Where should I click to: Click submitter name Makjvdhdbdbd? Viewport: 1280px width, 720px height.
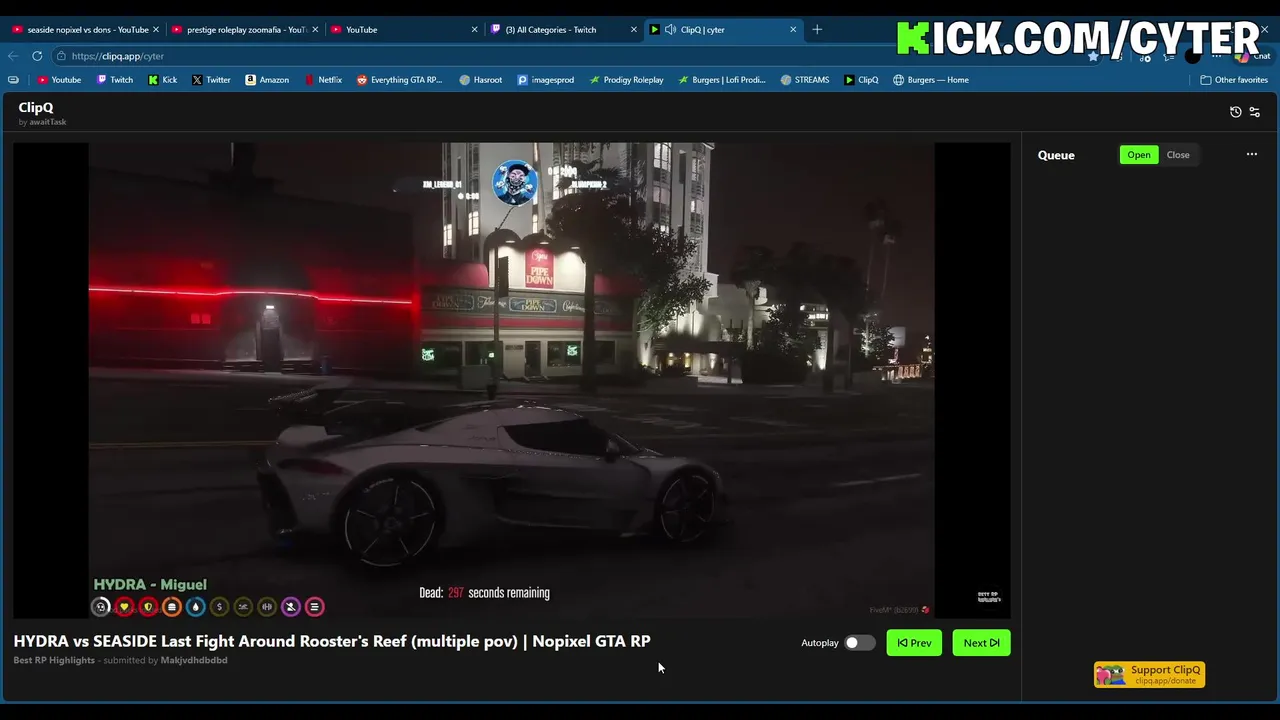click(x=194, y=660)
